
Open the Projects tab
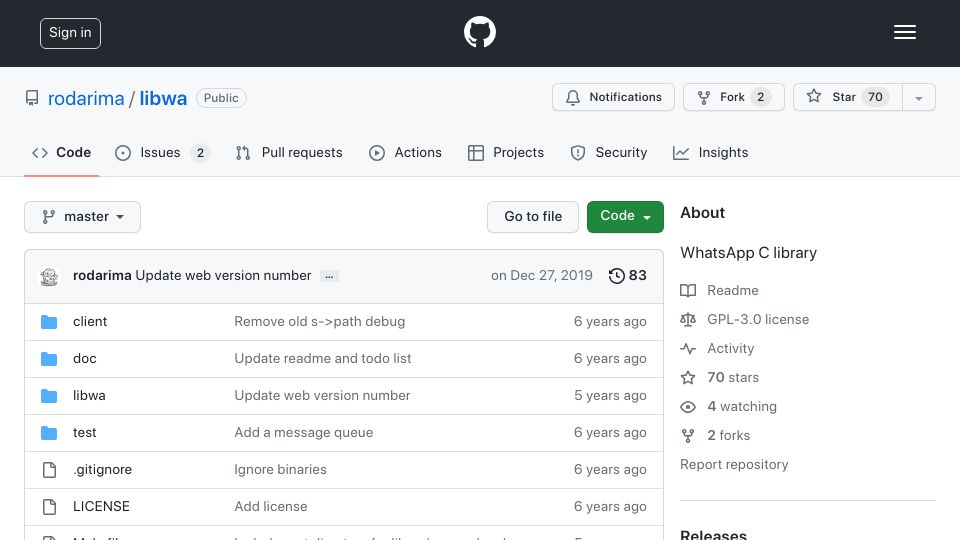(506, 152)
